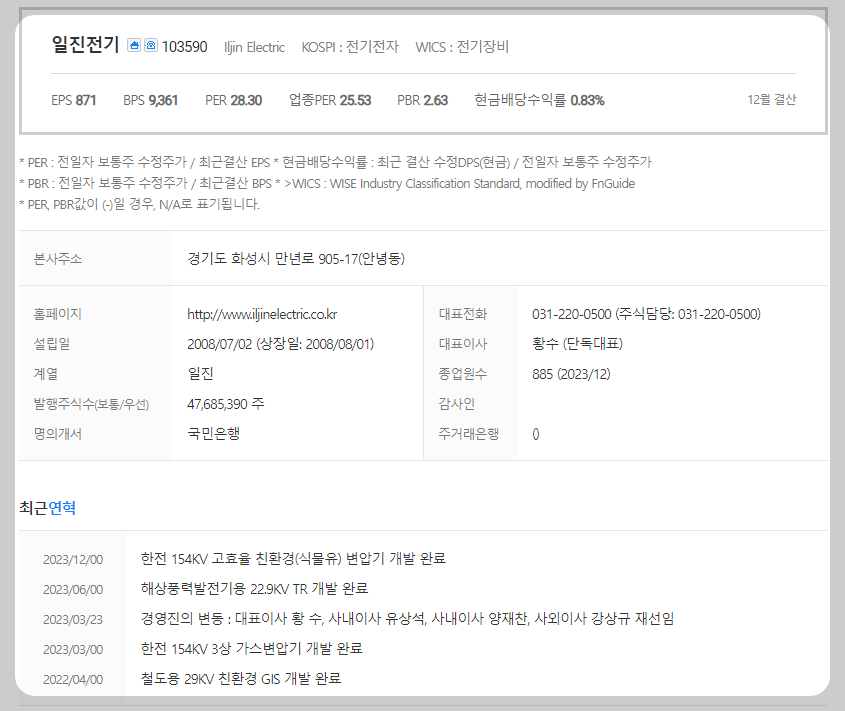Screen dimensions: 845x711
Task: Click the PER calculation footnote line
Action: 335,162
